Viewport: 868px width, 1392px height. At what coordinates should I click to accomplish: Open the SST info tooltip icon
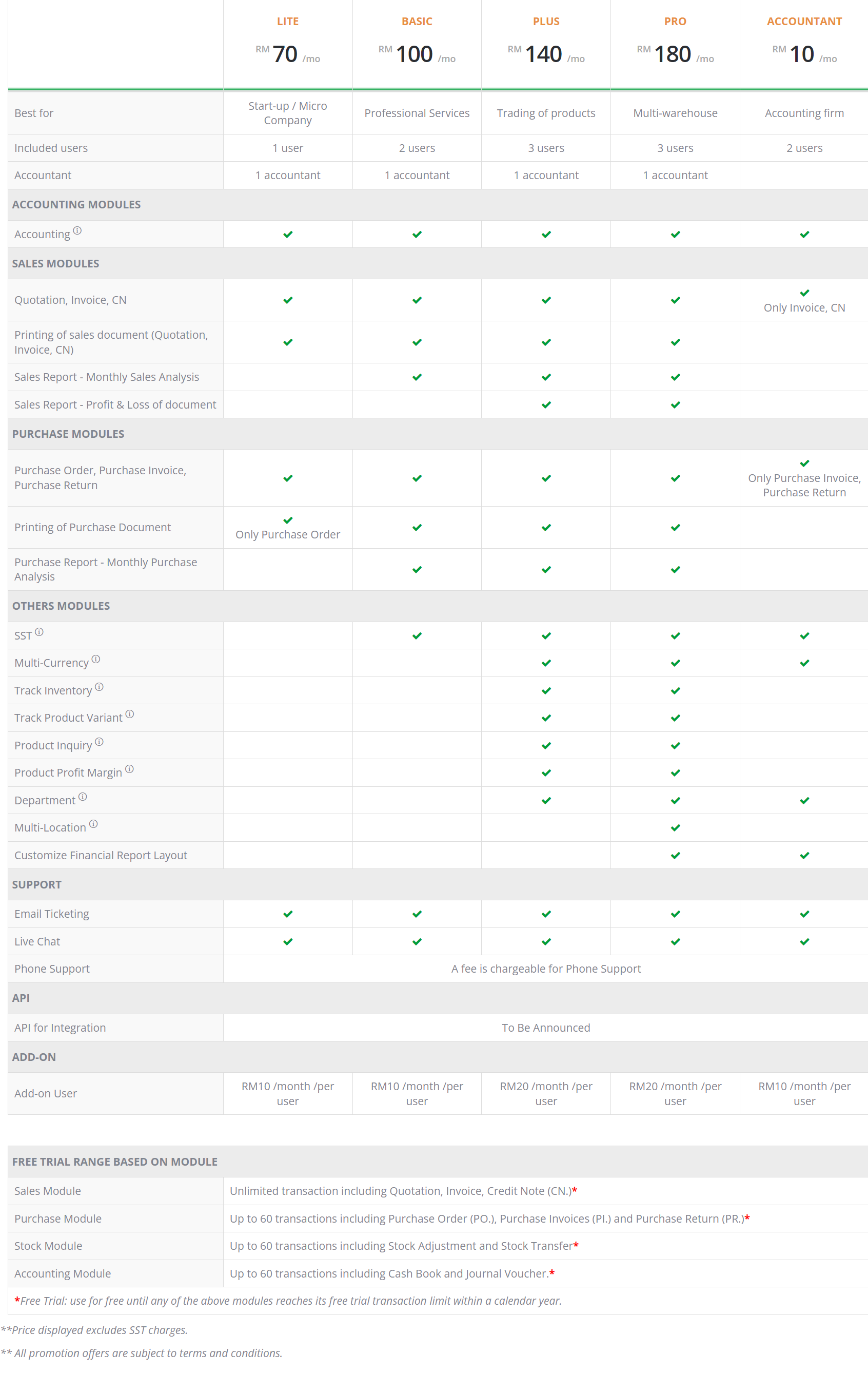pos(39,632)
